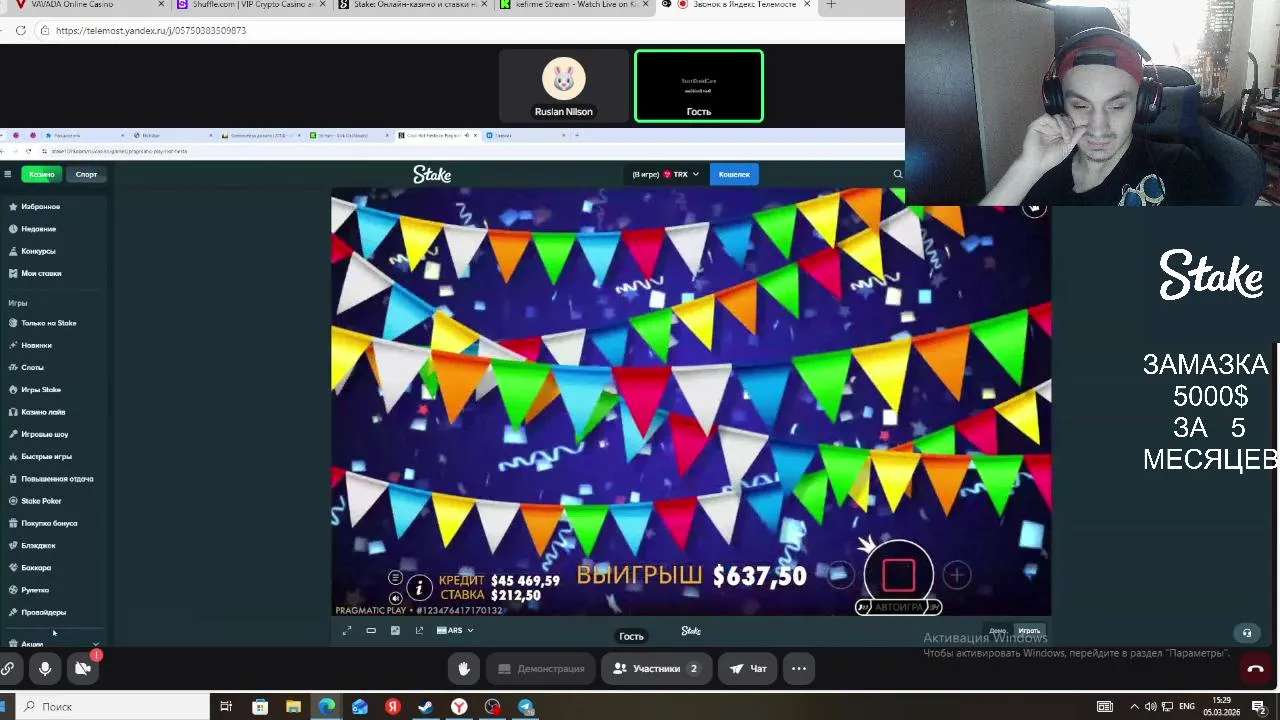Decrease the bet with the minus button
This screenshot has width=1280, height=720.
point(840,575)
